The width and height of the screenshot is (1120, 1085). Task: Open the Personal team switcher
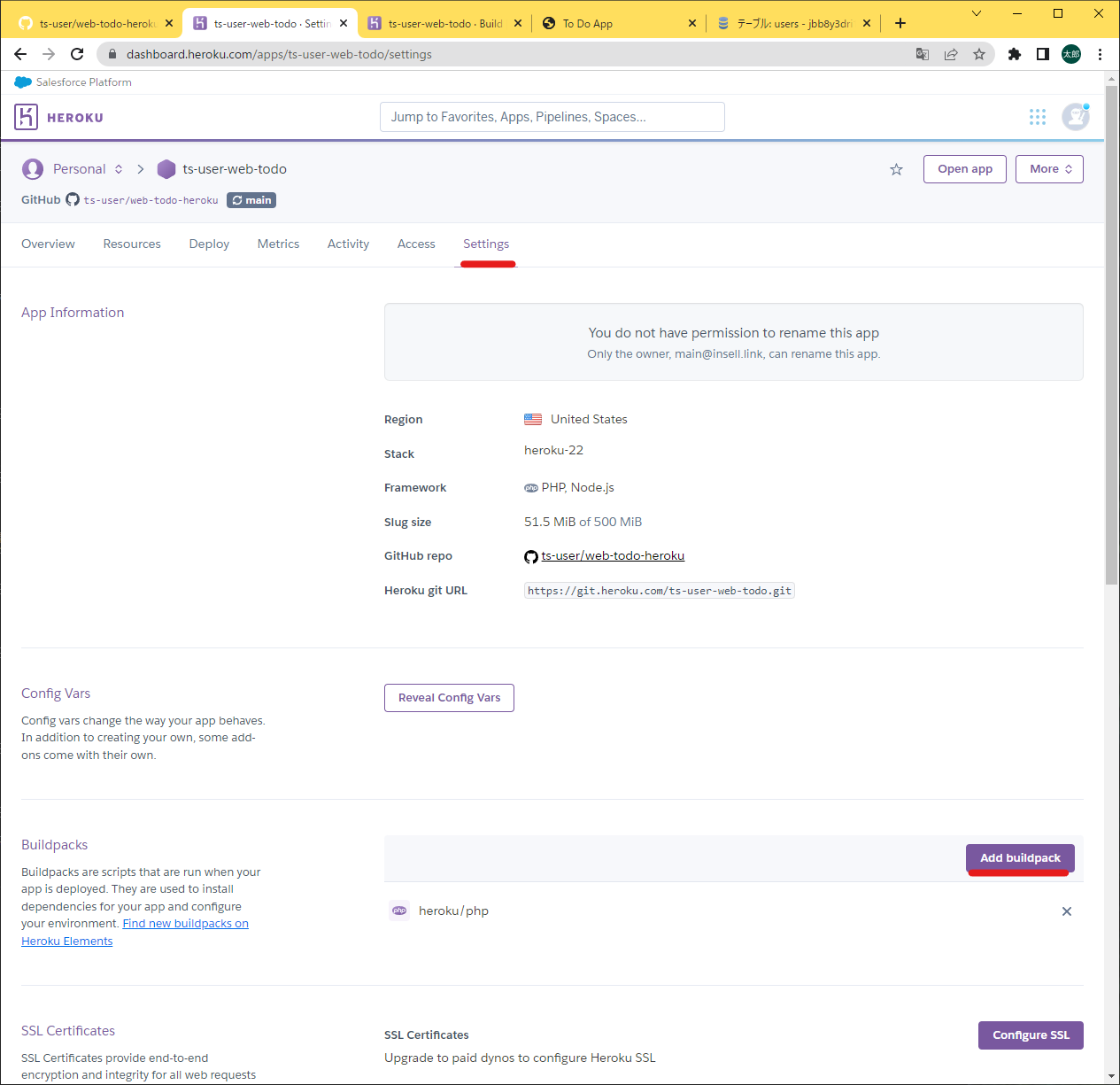(87, 169)
